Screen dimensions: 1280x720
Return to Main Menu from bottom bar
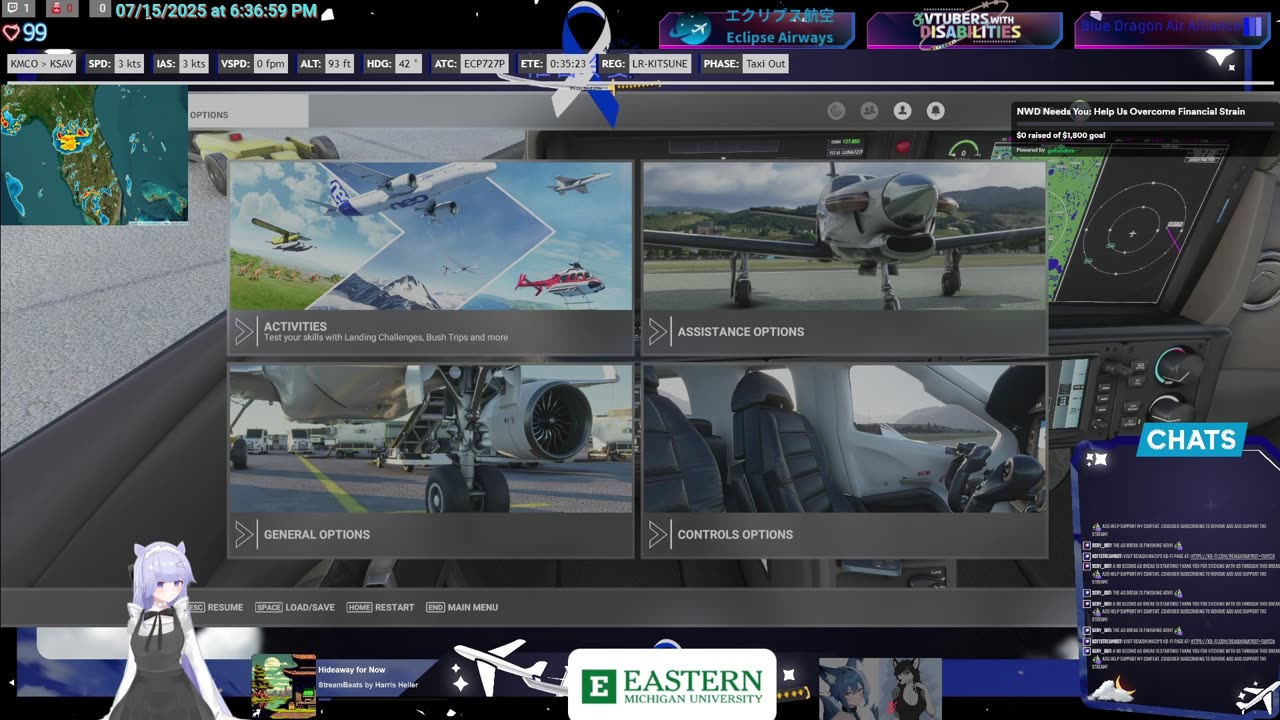[x=461, y=607]
